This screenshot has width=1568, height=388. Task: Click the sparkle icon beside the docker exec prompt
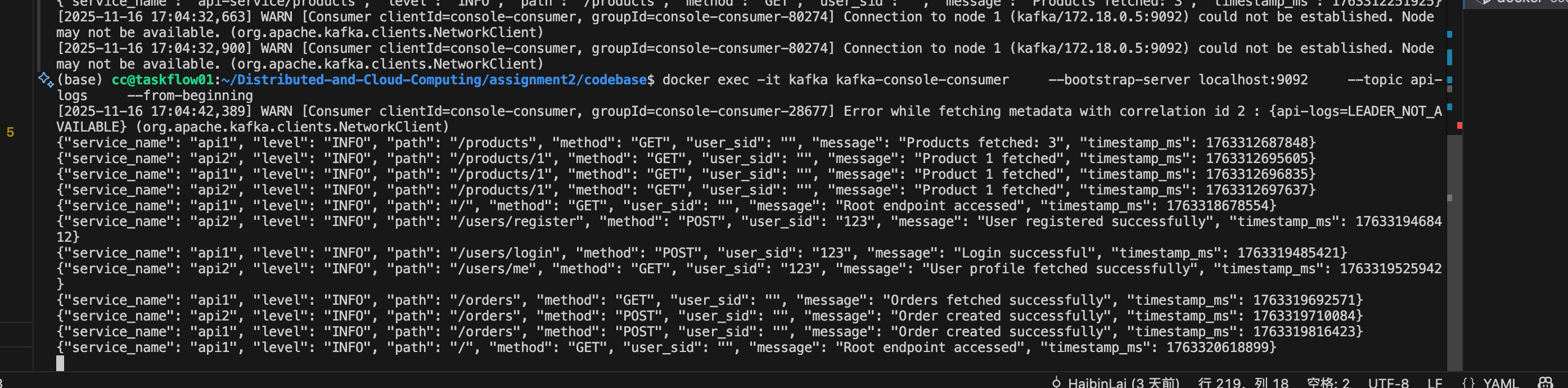coord(45,80)
